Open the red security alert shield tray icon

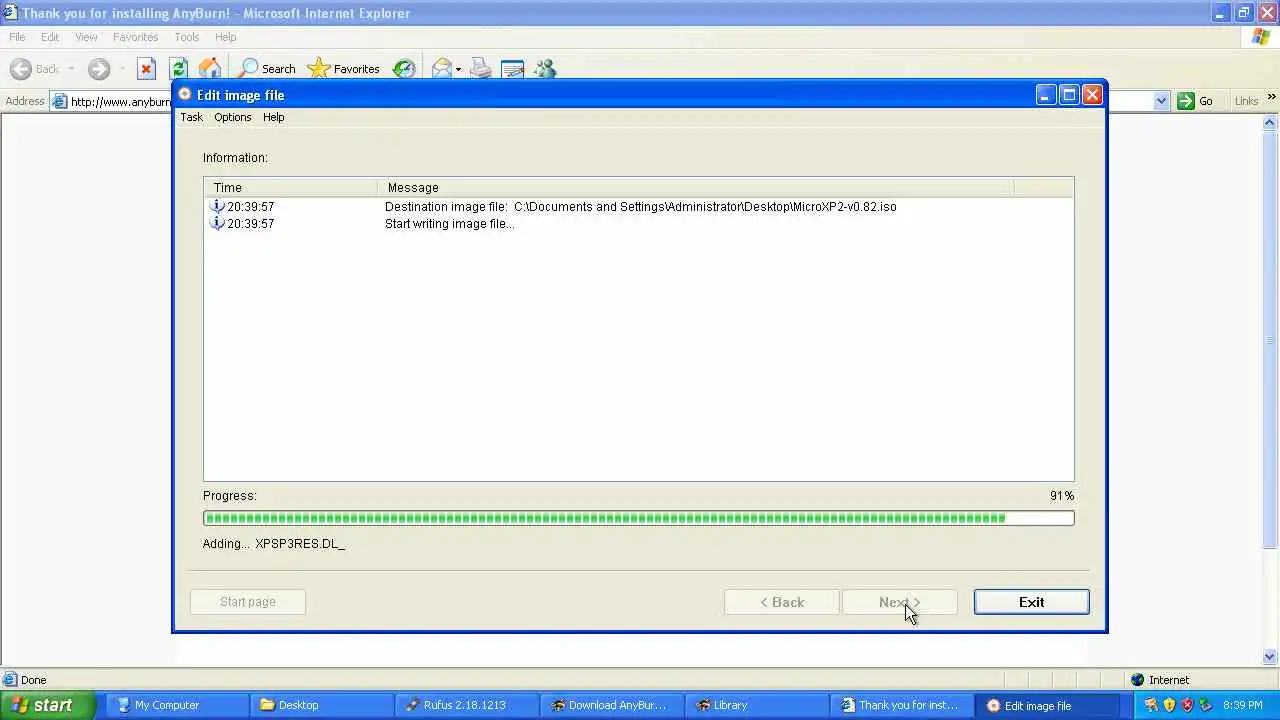click(x=1187, y=705)
